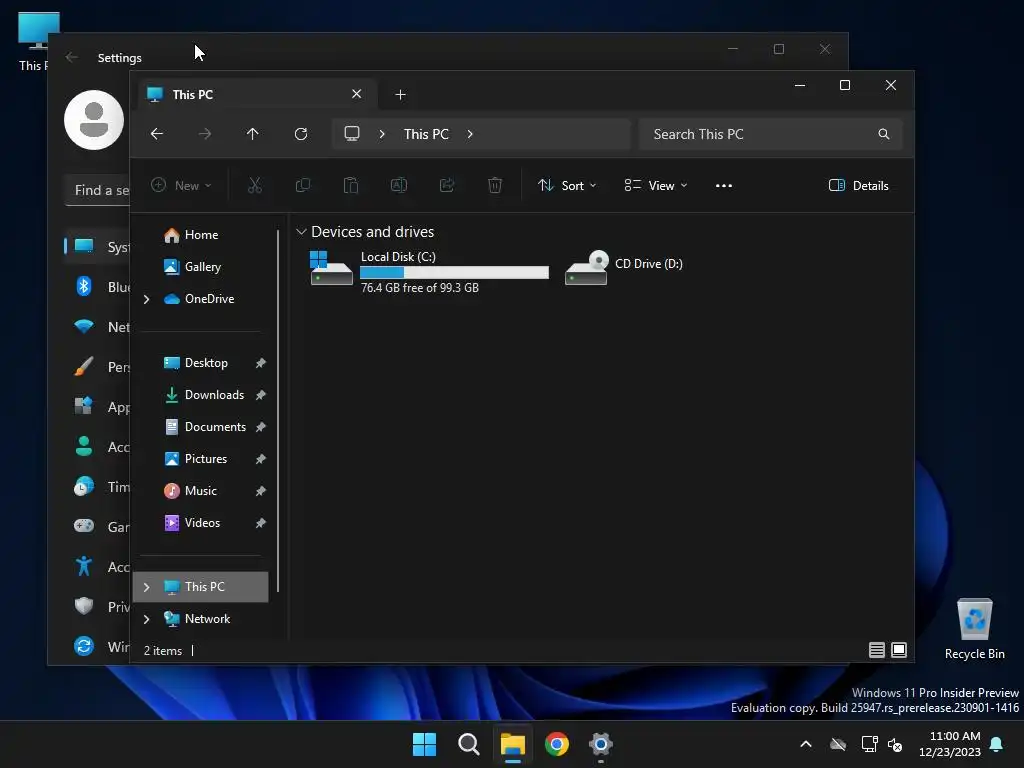Unpin Desktop using its pin icon
This screenshot has height=768, width=1024.
coord(261,363)
